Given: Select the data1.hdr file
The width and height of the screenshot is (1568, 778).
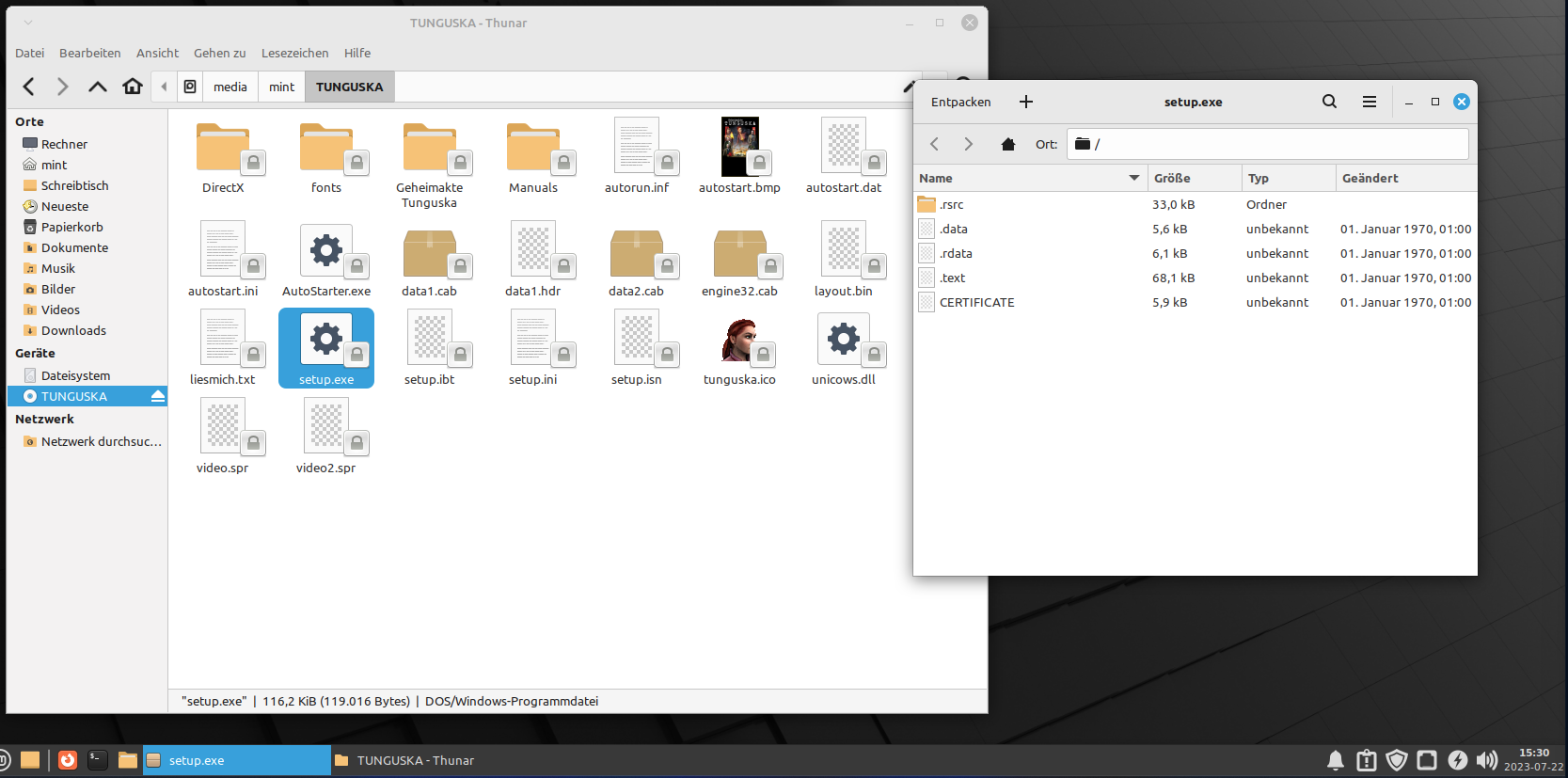Looking at the screenshot, I should [533, 261].
